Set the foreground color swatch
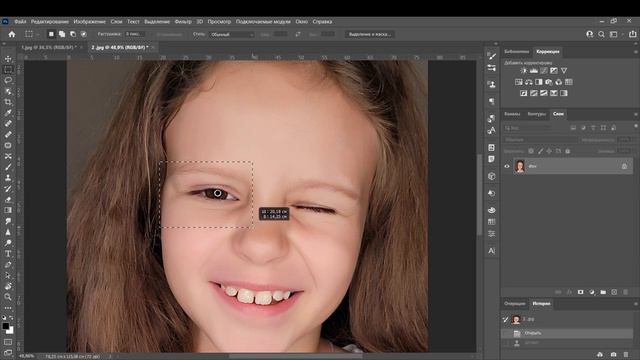 tap(5, 326)
